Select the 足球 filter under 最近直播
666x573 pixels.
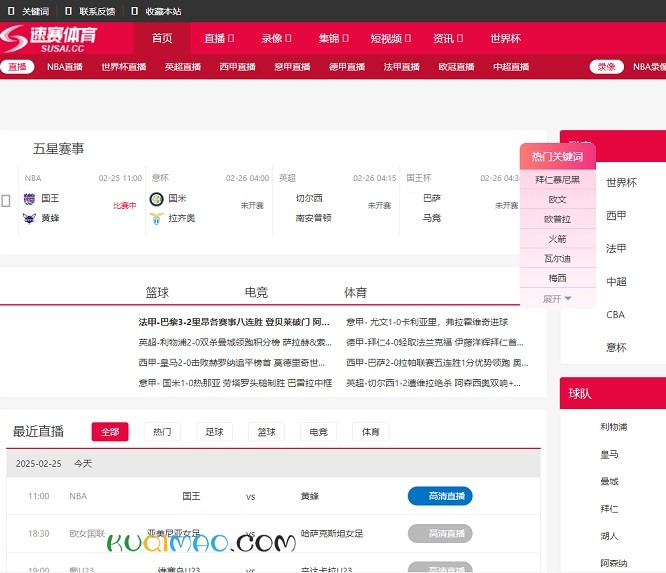(x=214, y=432)
